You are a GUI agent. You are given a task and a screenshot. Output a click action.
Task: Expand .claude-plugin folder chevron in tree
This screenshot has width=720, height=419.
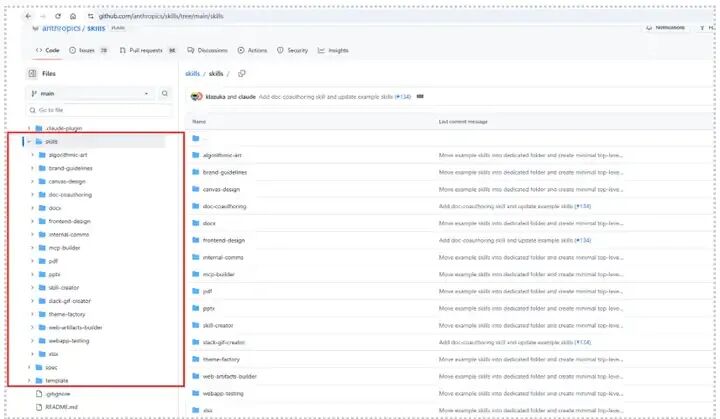pos(29,128)
